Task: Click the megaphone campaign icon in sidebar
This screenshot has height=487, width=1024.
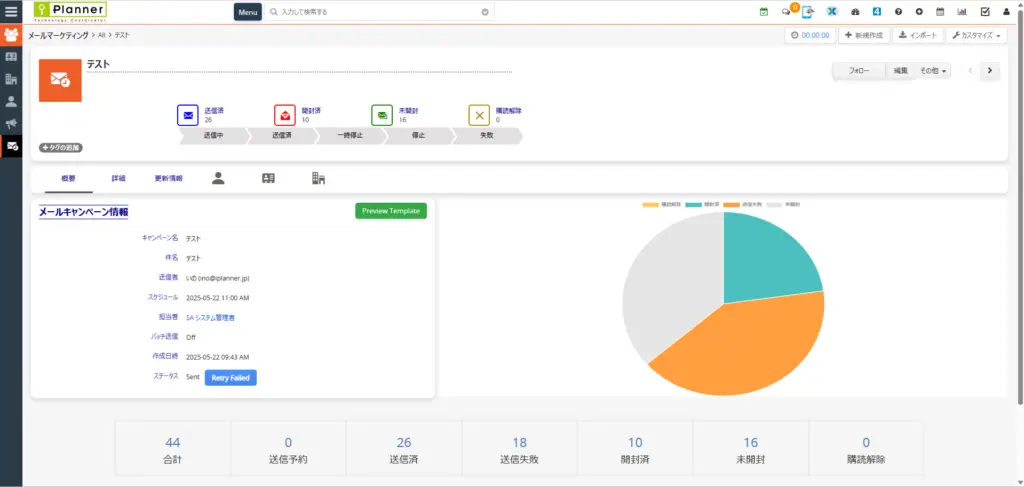Action: (11, 124)
